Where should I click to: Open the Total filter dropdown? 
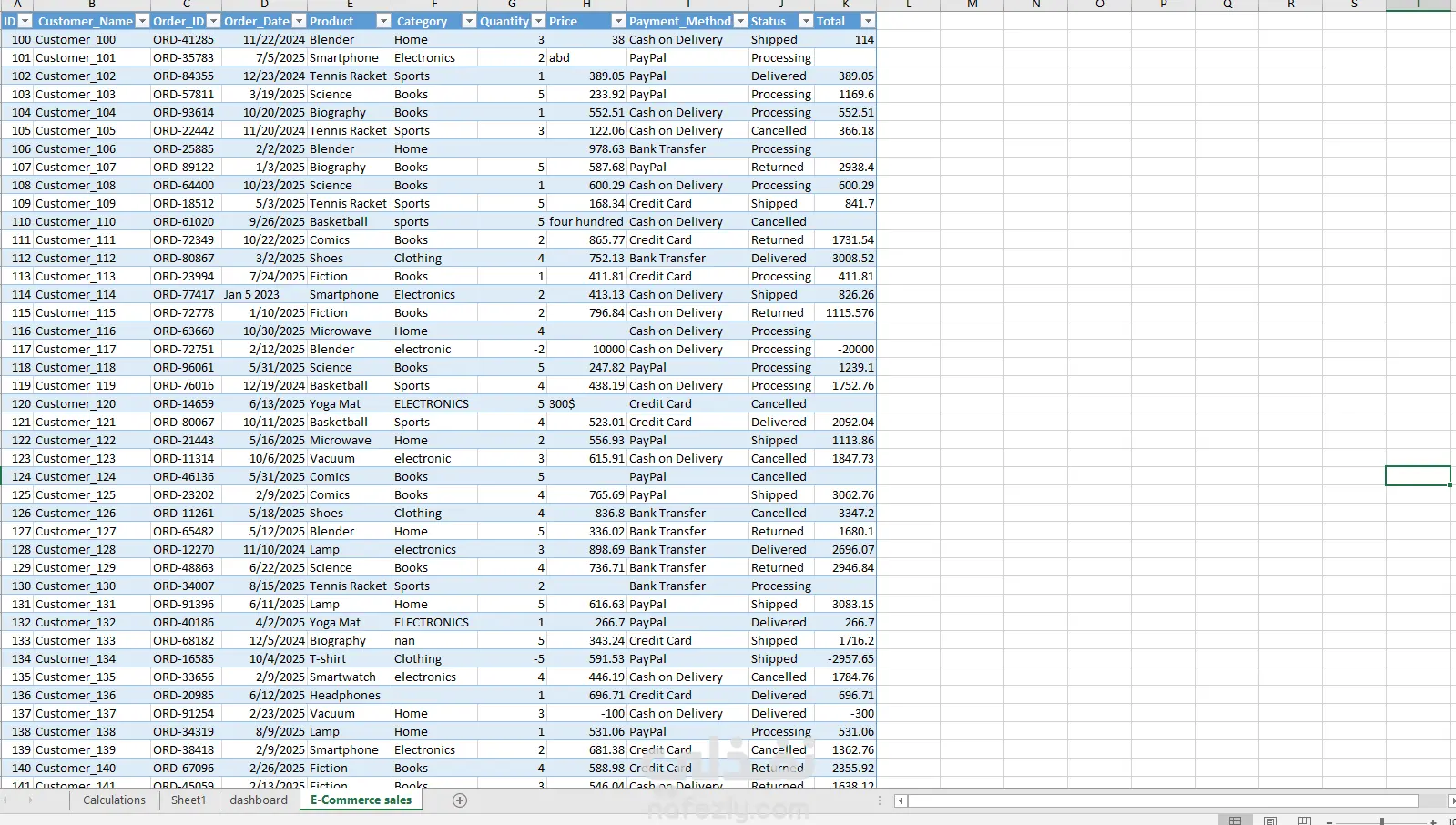868,21
